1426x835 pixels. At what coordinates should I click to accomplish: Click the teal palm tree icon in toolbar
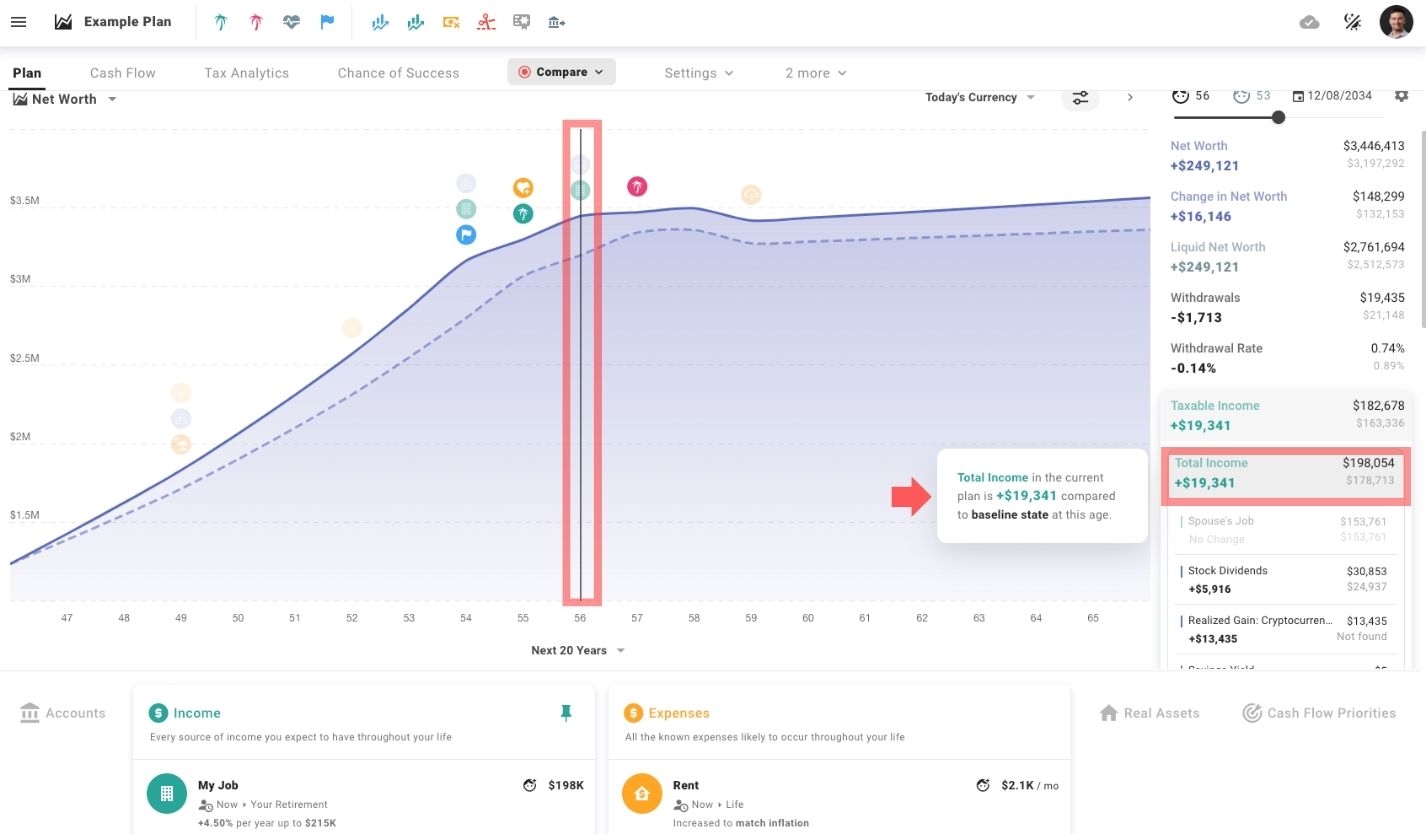point(220,22)
